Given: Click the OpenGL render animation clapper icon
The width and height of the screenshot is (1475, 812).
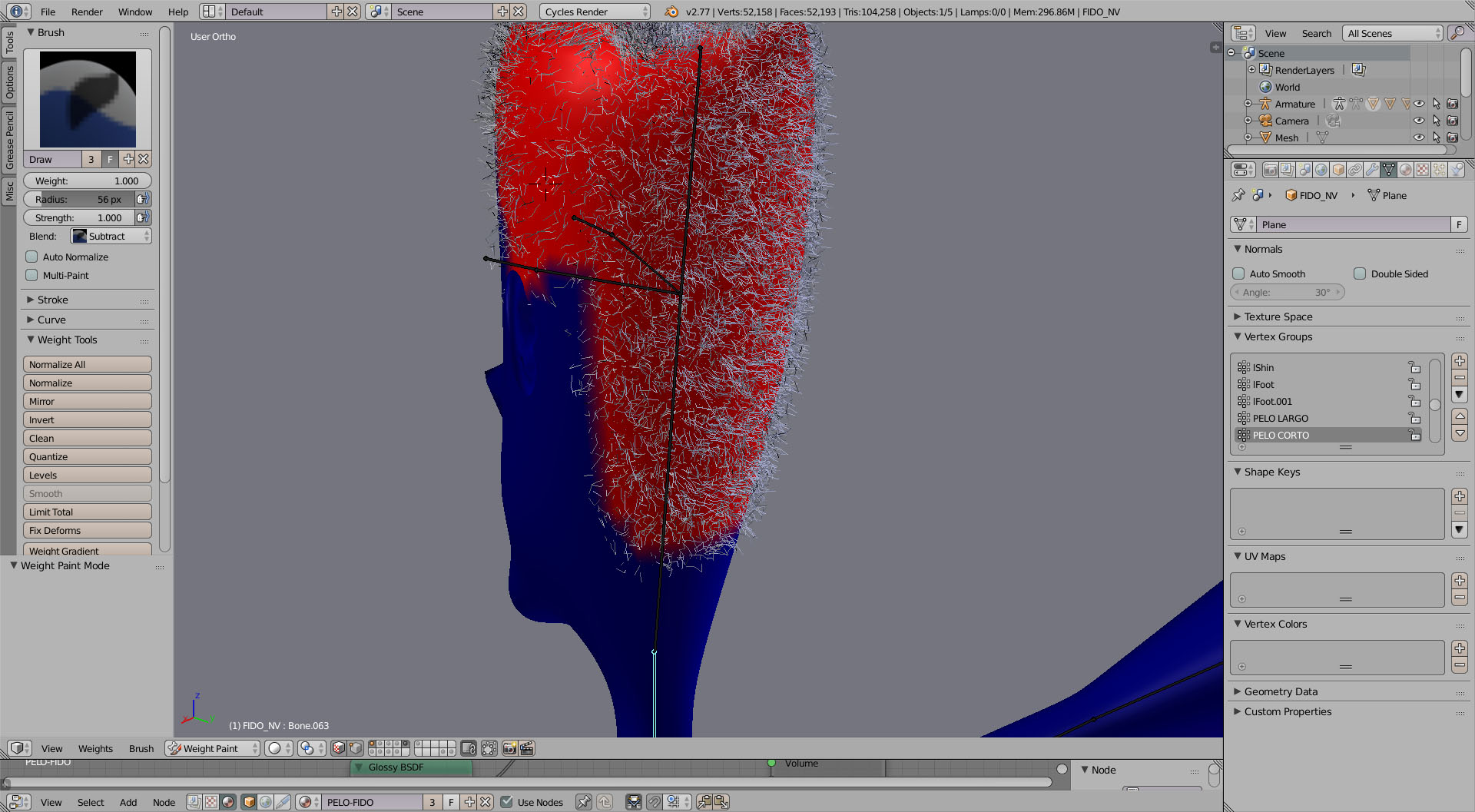Looking at the screenshot, I should click(x=527, y=748).
